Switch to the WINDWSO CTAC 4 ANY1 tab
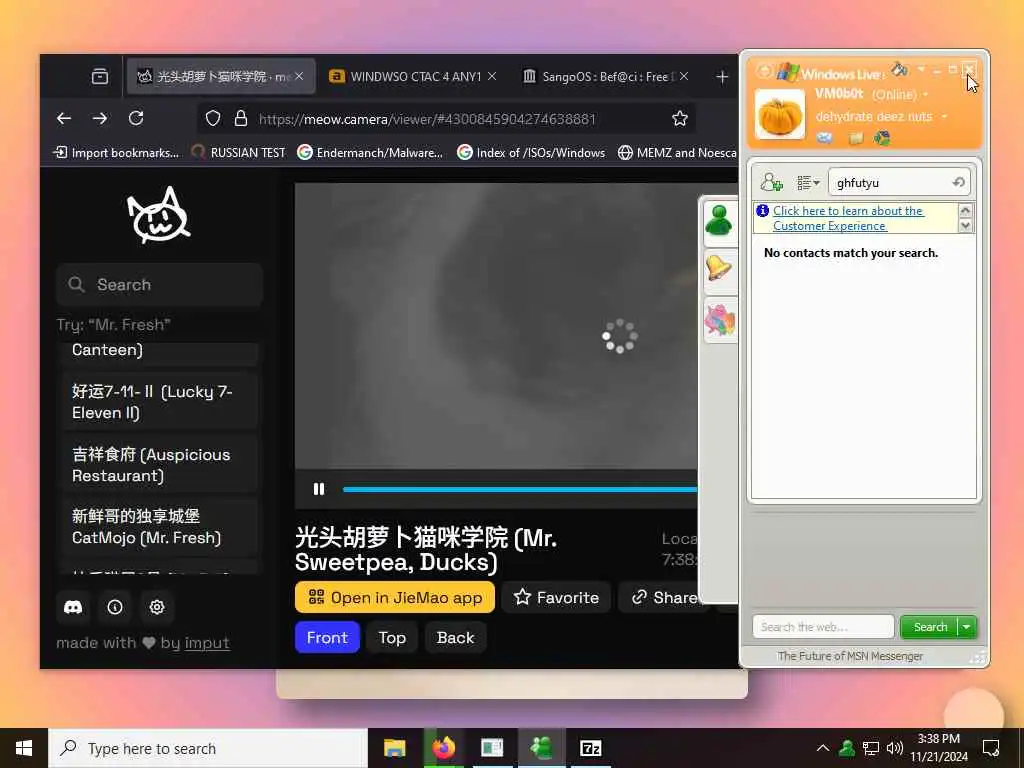1024x768 pixels. (415, 76)
